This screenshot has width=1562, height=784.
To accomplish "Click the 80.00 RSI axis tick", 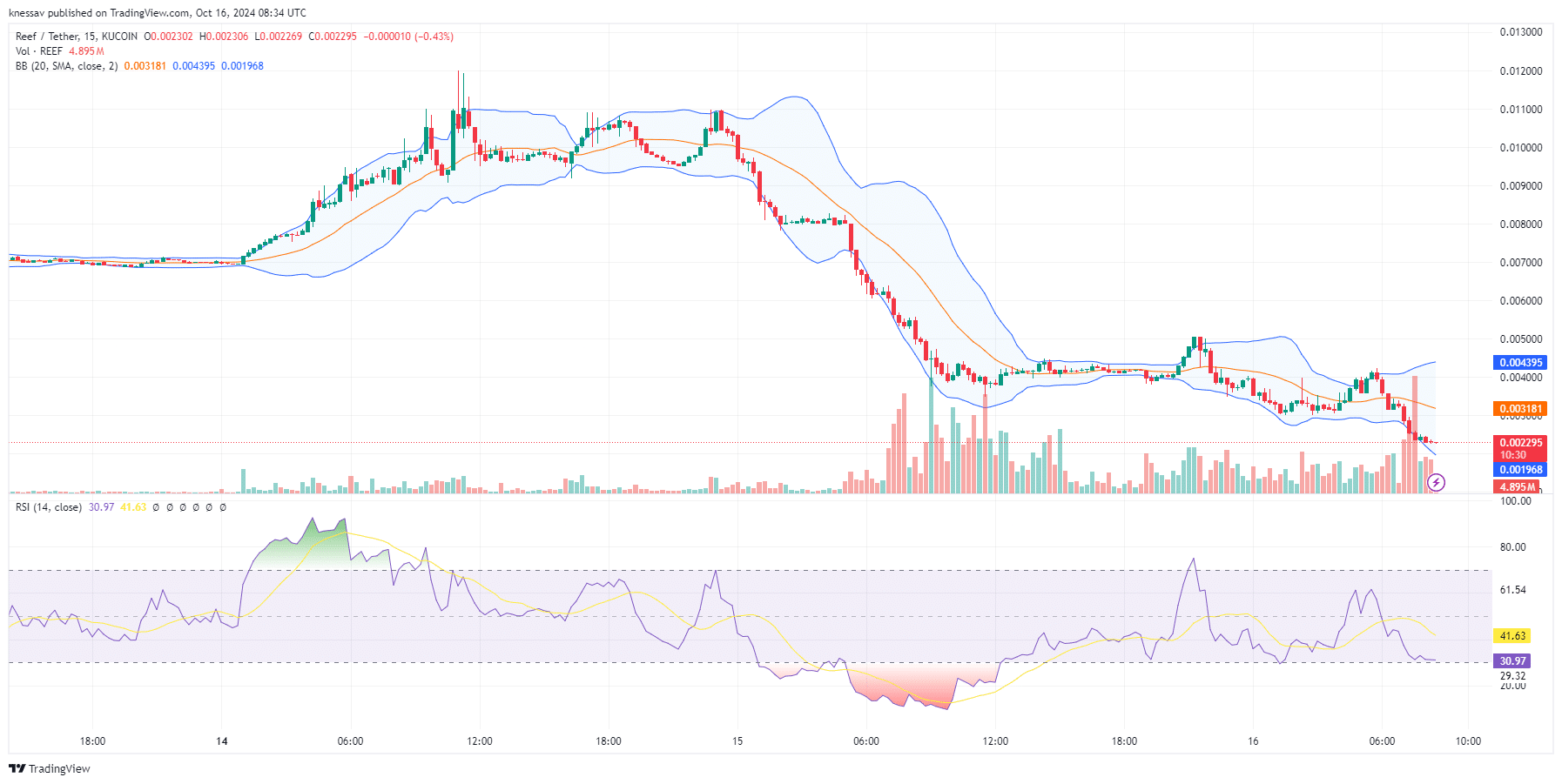I will tap(1512, 547).
